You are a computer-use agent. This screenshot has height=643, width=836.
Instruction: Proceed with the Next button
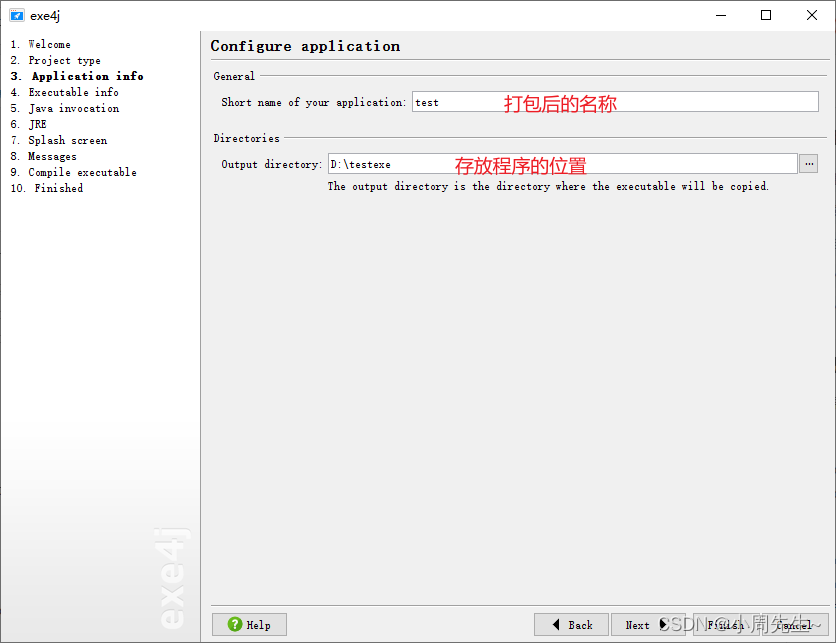(x=647, y=624)
